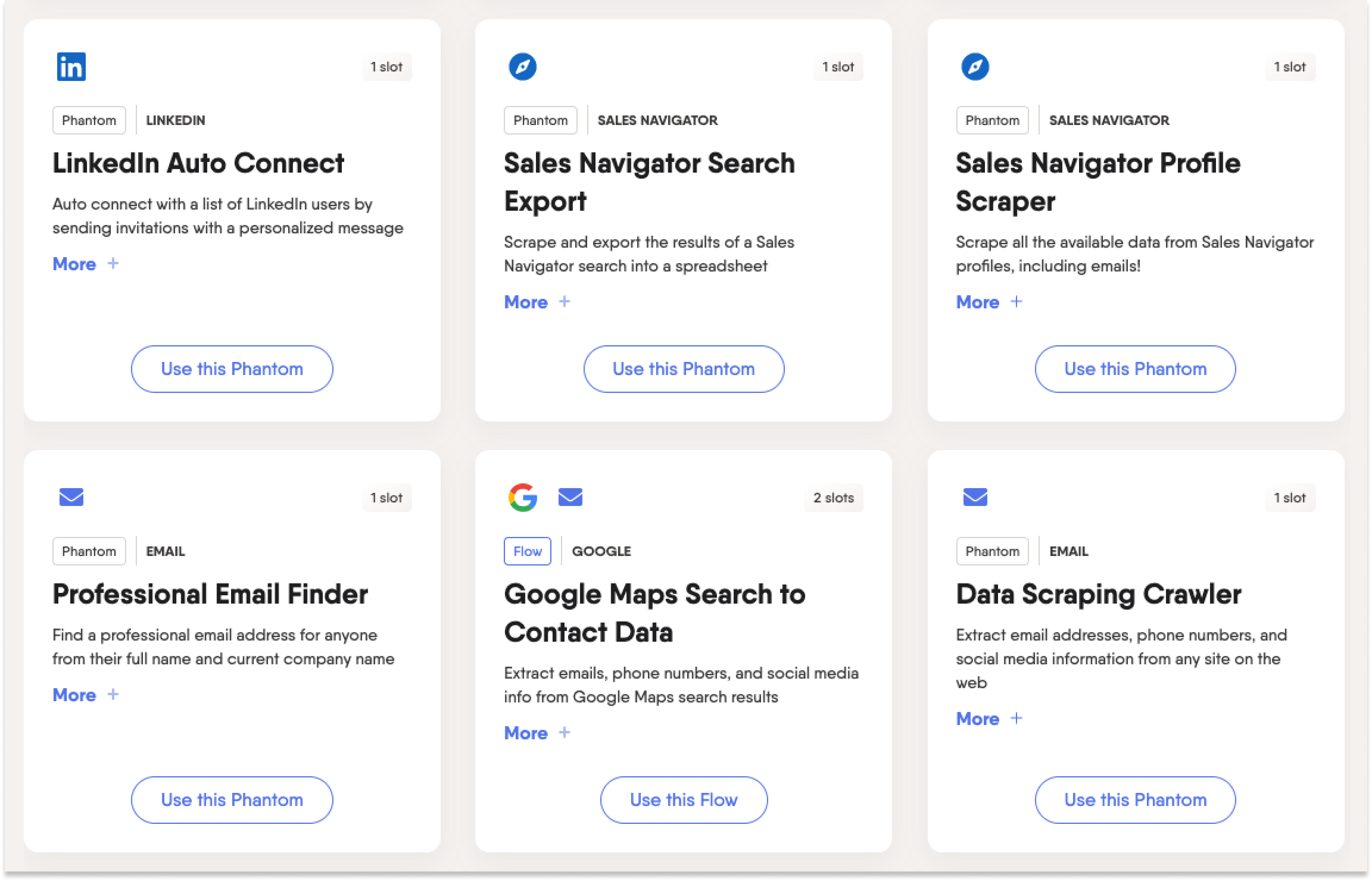
Task: Click the Data Scraping Crawler envelope icon
Action: pos(975,497)
